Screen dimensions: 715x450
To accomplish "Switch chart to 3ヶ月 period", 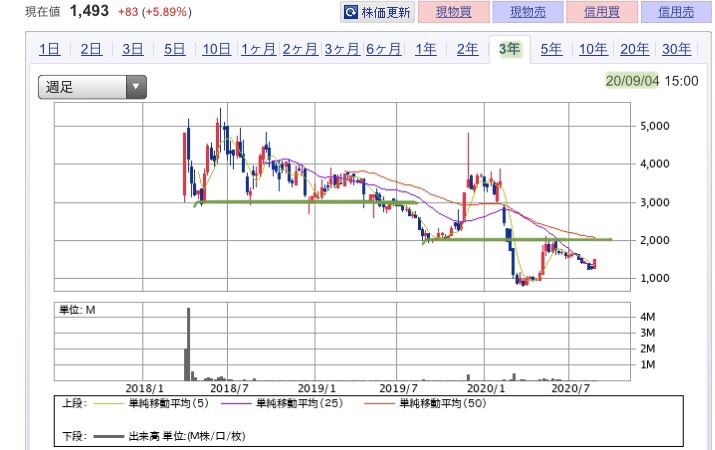I will coord(342,49).
